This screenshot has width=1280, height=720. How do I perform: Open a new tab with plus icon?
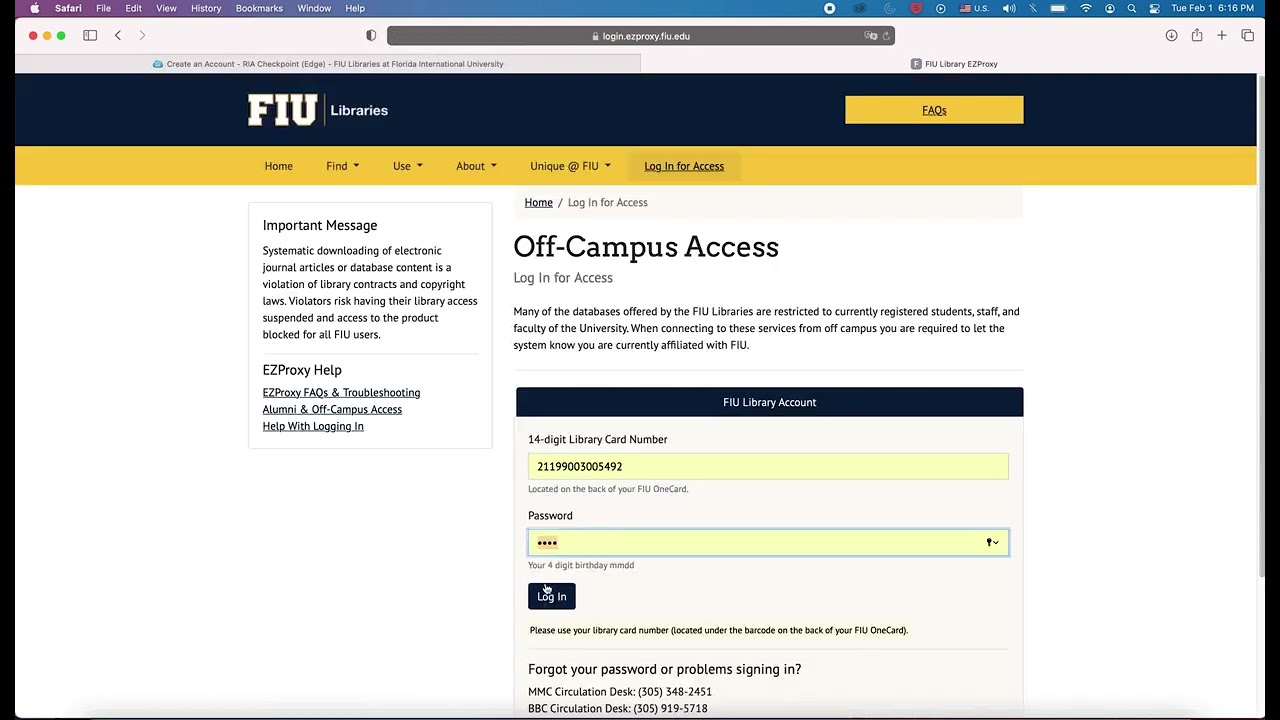pos(1222,36)
